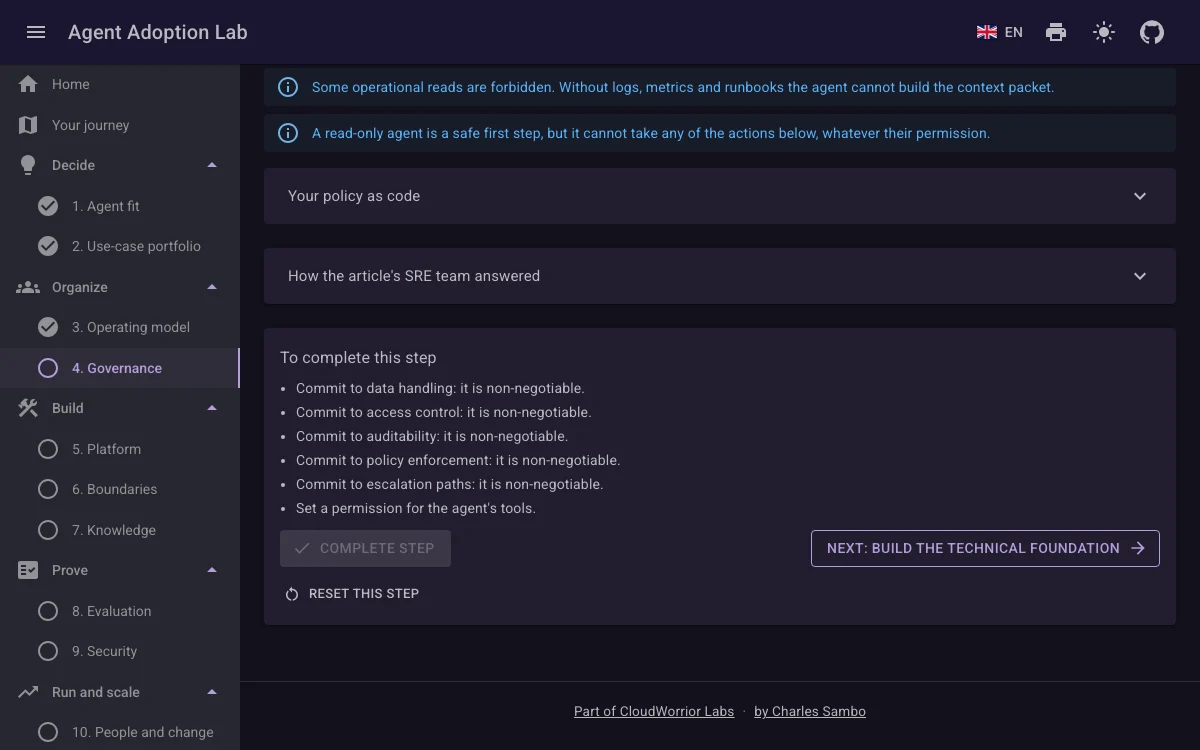Go to Home in sidebar
1200x750 pixels.
120,84
